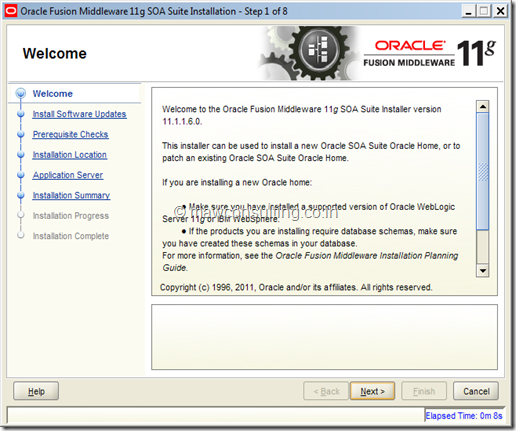Click the Welcome page heading
This screenshot has height=431, width=516.
[x=55, y=54]
